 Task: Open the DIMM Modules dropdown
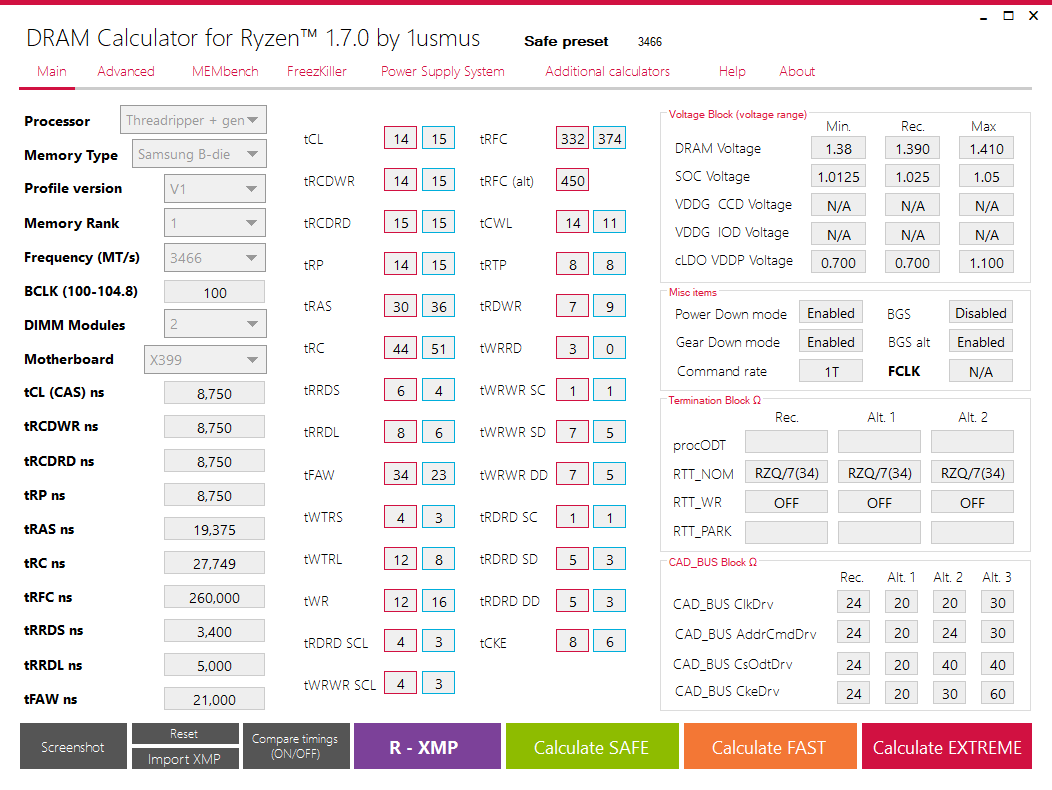click(x=215, y=324)
